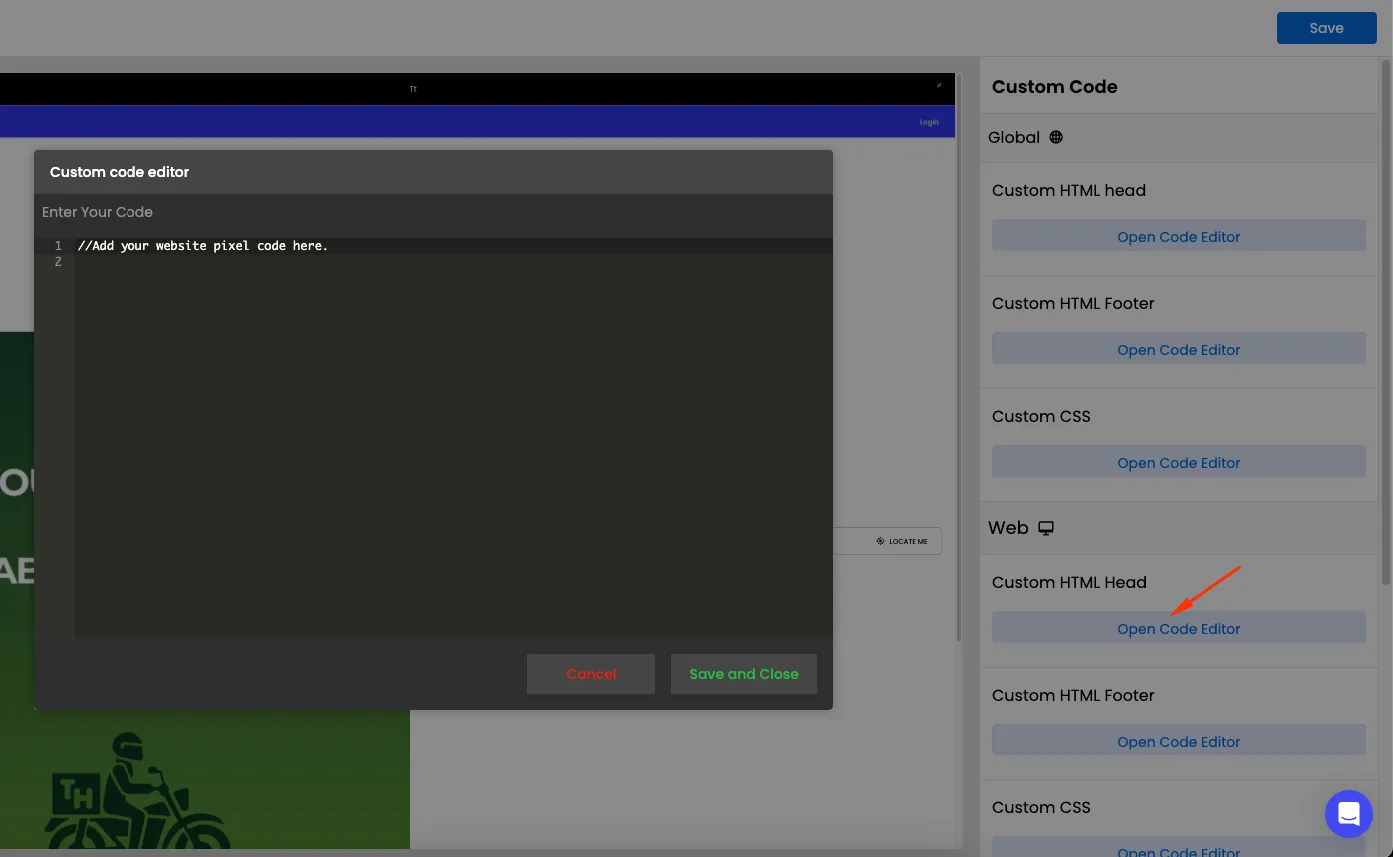
Task: Open Code Editor for Web Custom HTML Head
Action: point(1178,629)
